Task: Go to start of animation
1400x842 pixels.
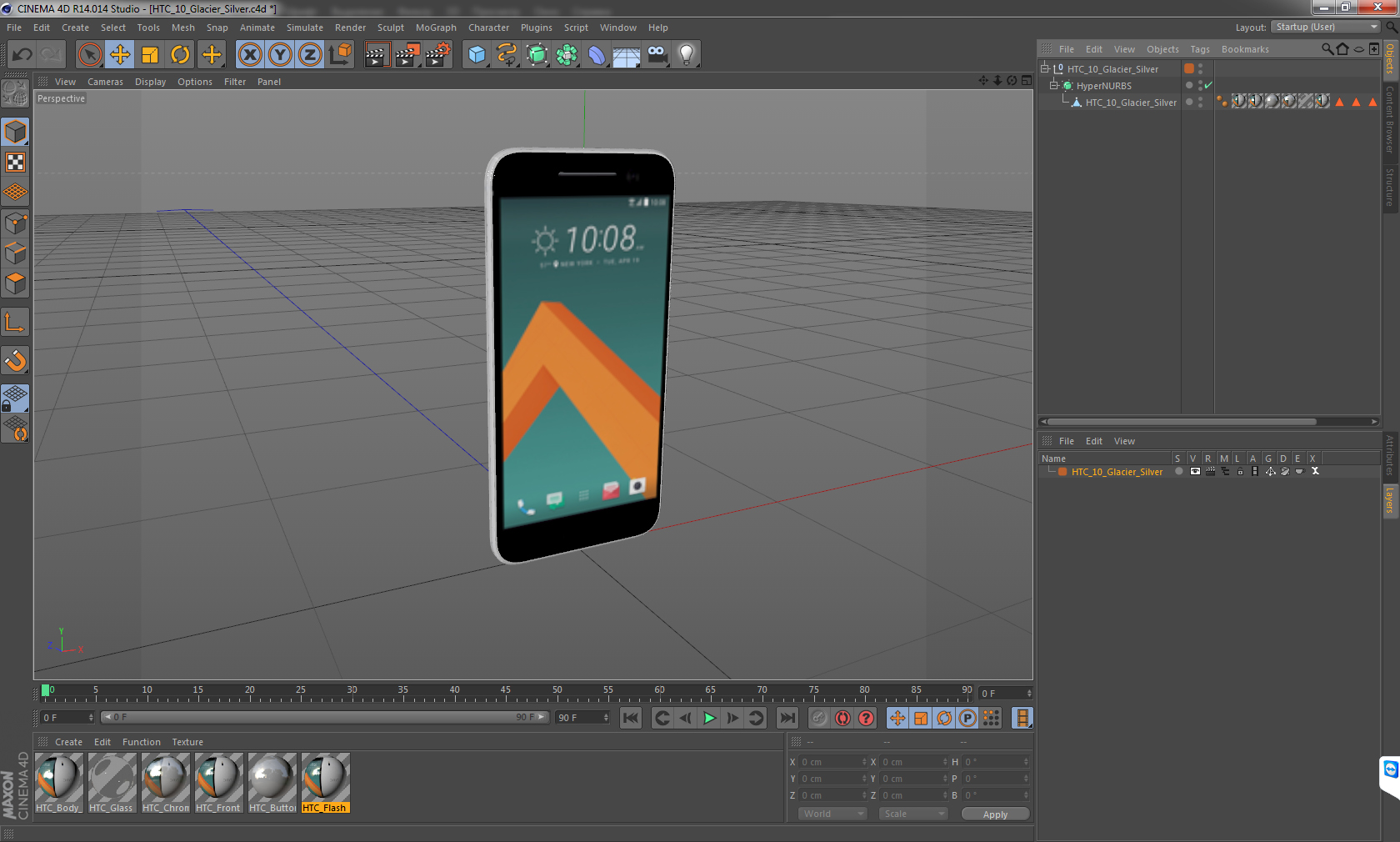Action: pos(631,718)
